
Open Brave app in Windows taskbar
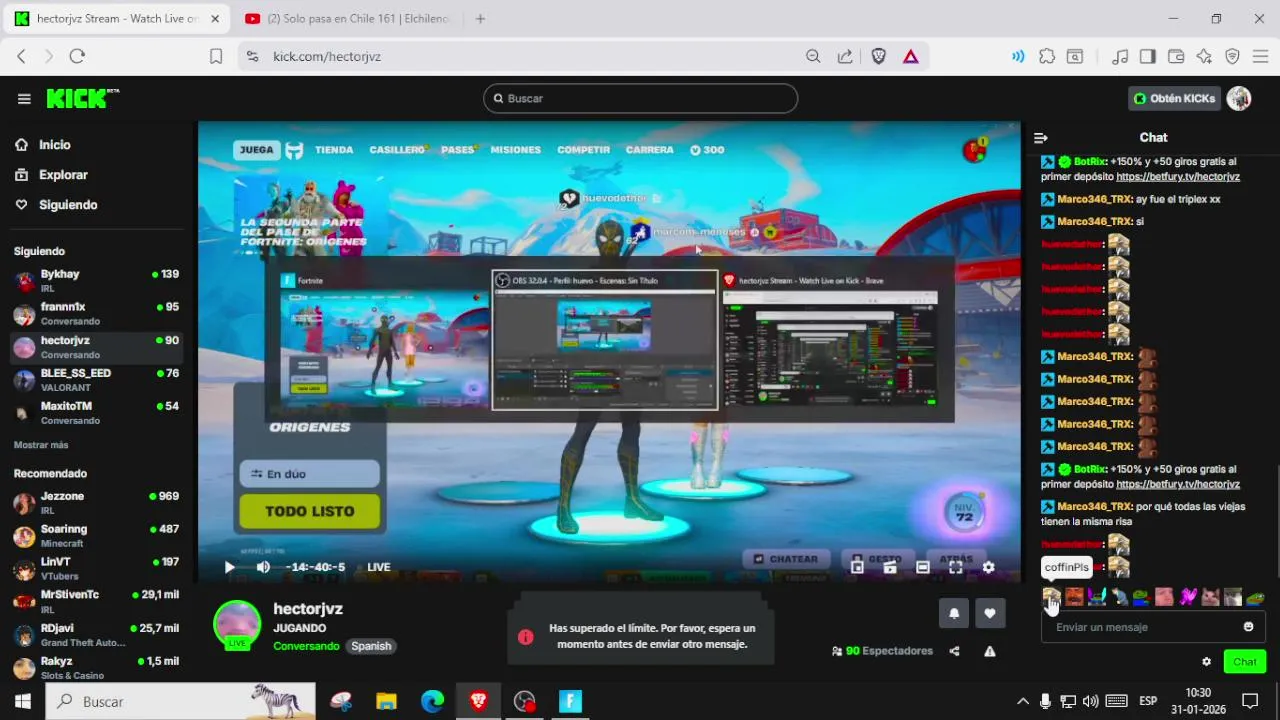click(478, 701)
